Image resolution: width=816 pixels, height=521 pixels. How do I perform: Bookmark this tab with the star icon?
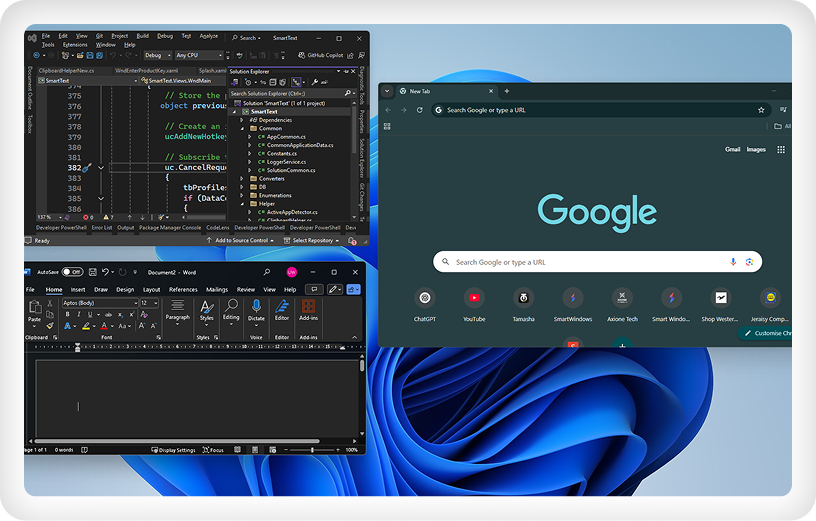(761, 110)
